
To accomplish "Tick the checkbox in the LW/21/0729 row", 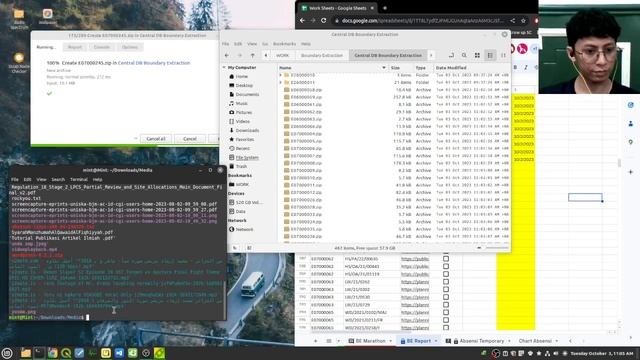I will tap(446, 305).
